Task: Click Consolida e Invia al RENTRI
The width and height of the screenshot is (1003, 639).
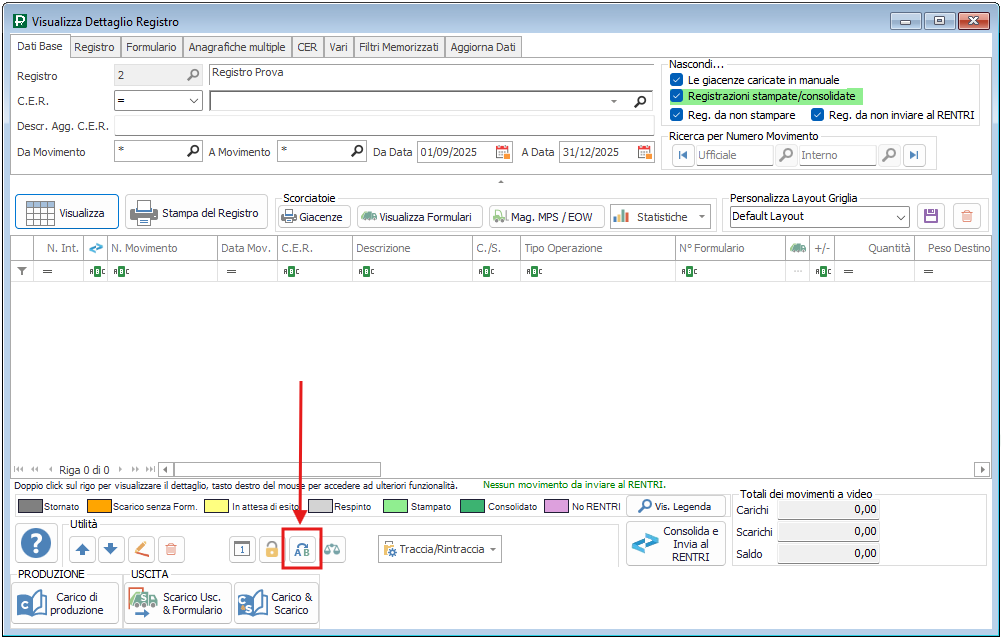Action: point(676,544)
